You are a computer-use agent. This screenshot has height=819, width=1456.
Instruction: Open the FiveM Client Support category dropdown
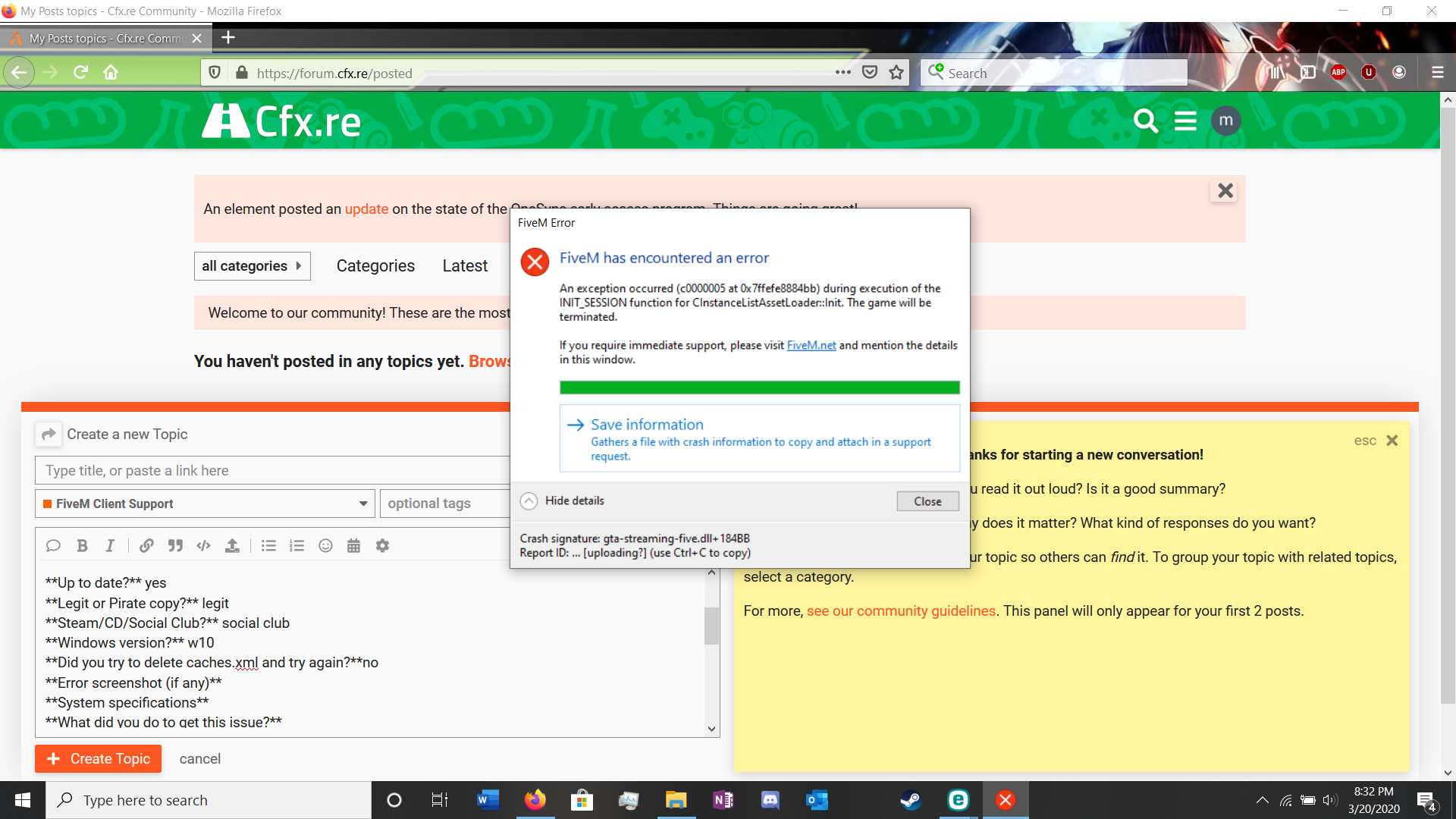point(205,504)
